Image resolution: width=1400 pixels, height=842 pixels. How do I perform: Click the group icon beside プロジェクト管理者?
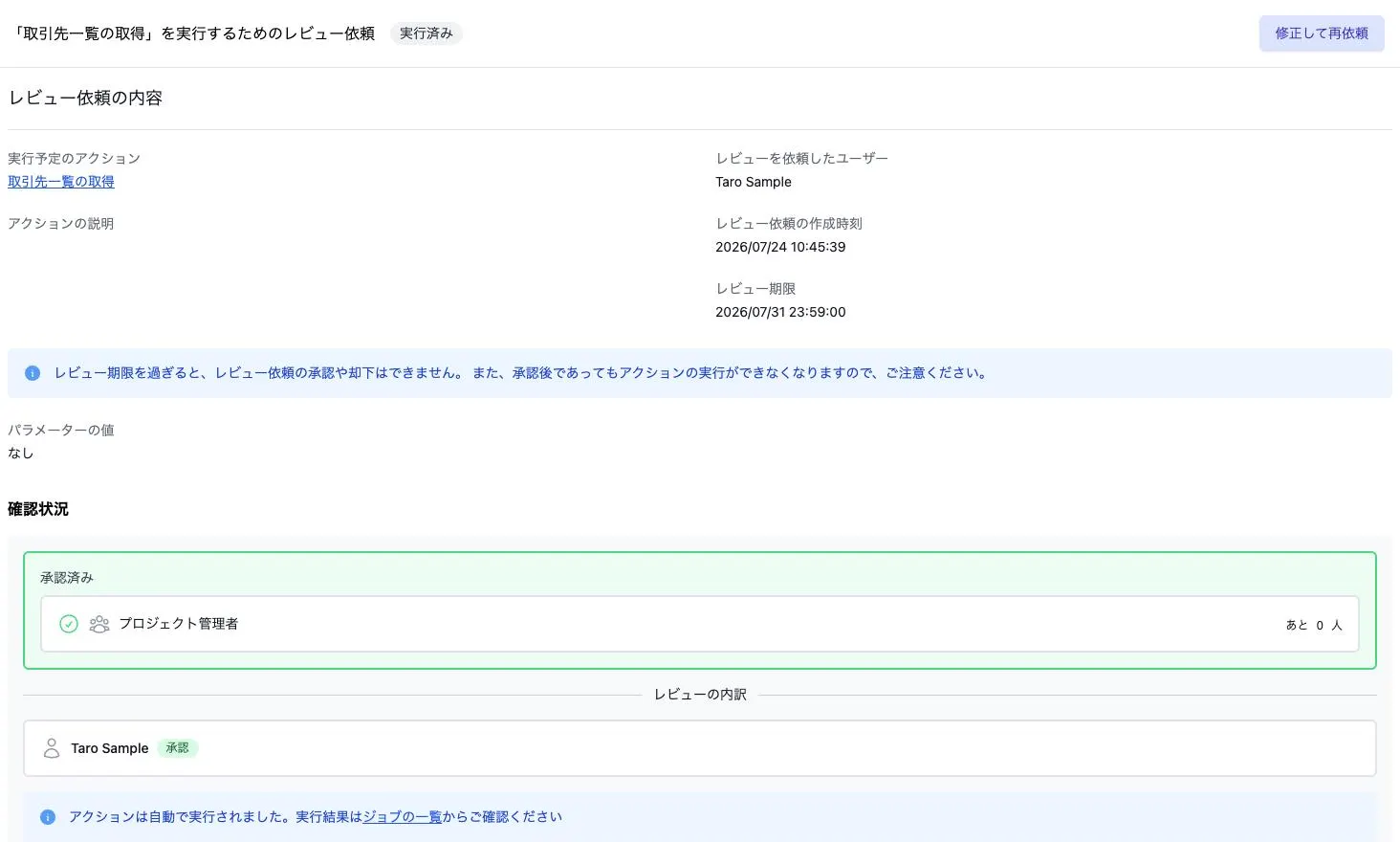tap(99, 624)
